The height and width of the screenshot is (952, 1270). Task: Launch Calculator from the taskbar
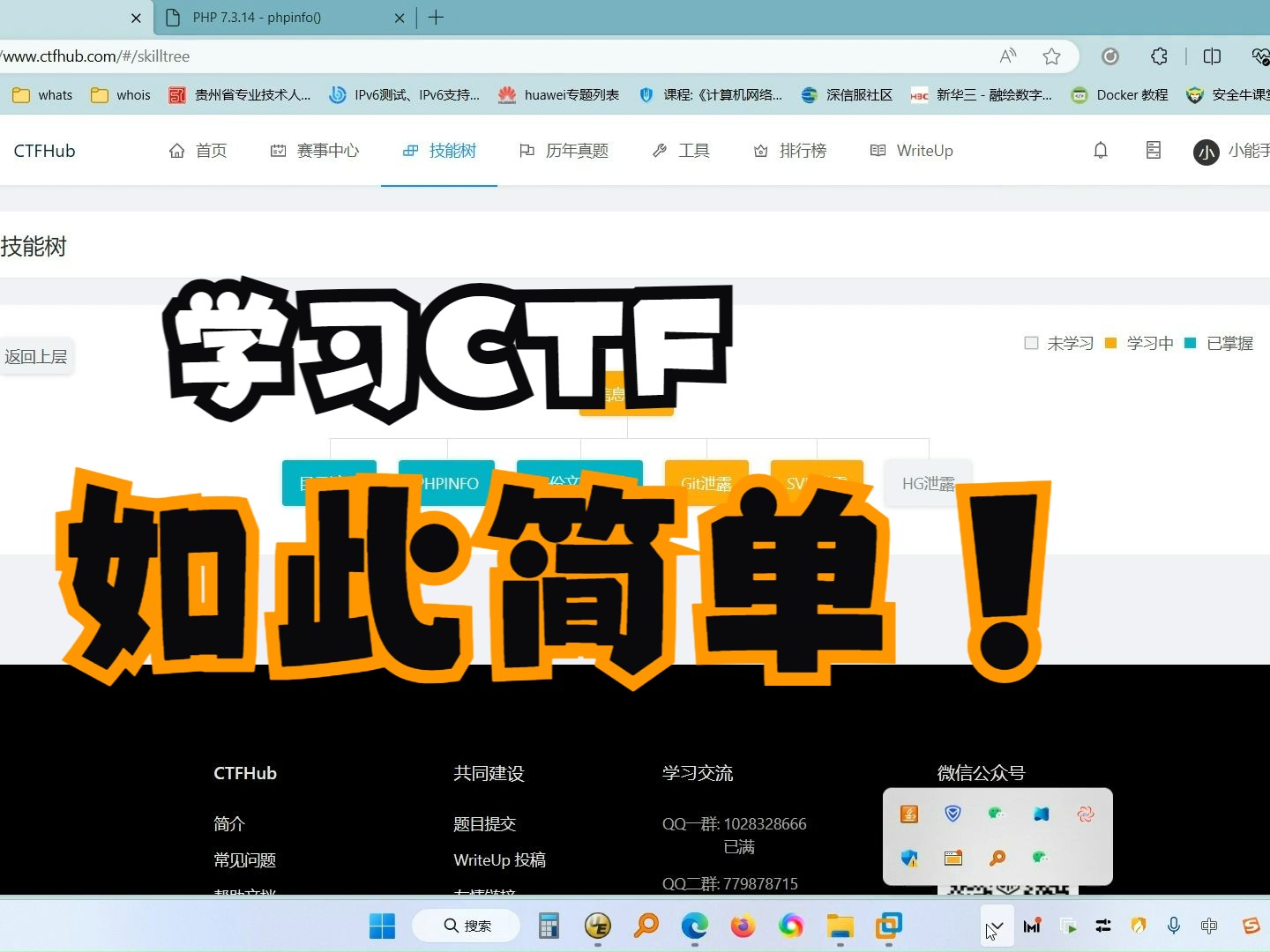tap(549, 926)
